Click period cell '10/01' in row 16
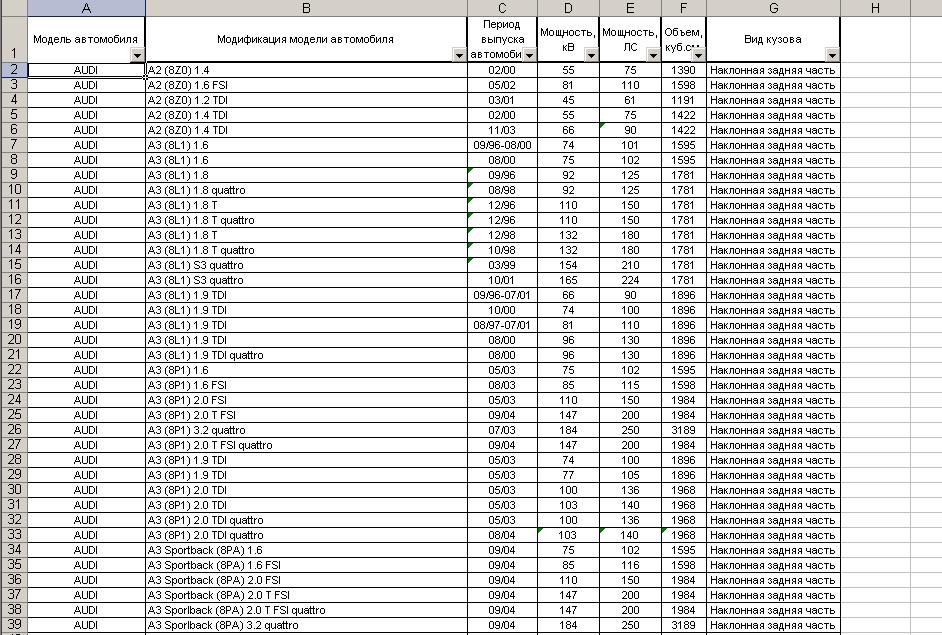This screenshot has height=635, width=942. tap(502, 281)
